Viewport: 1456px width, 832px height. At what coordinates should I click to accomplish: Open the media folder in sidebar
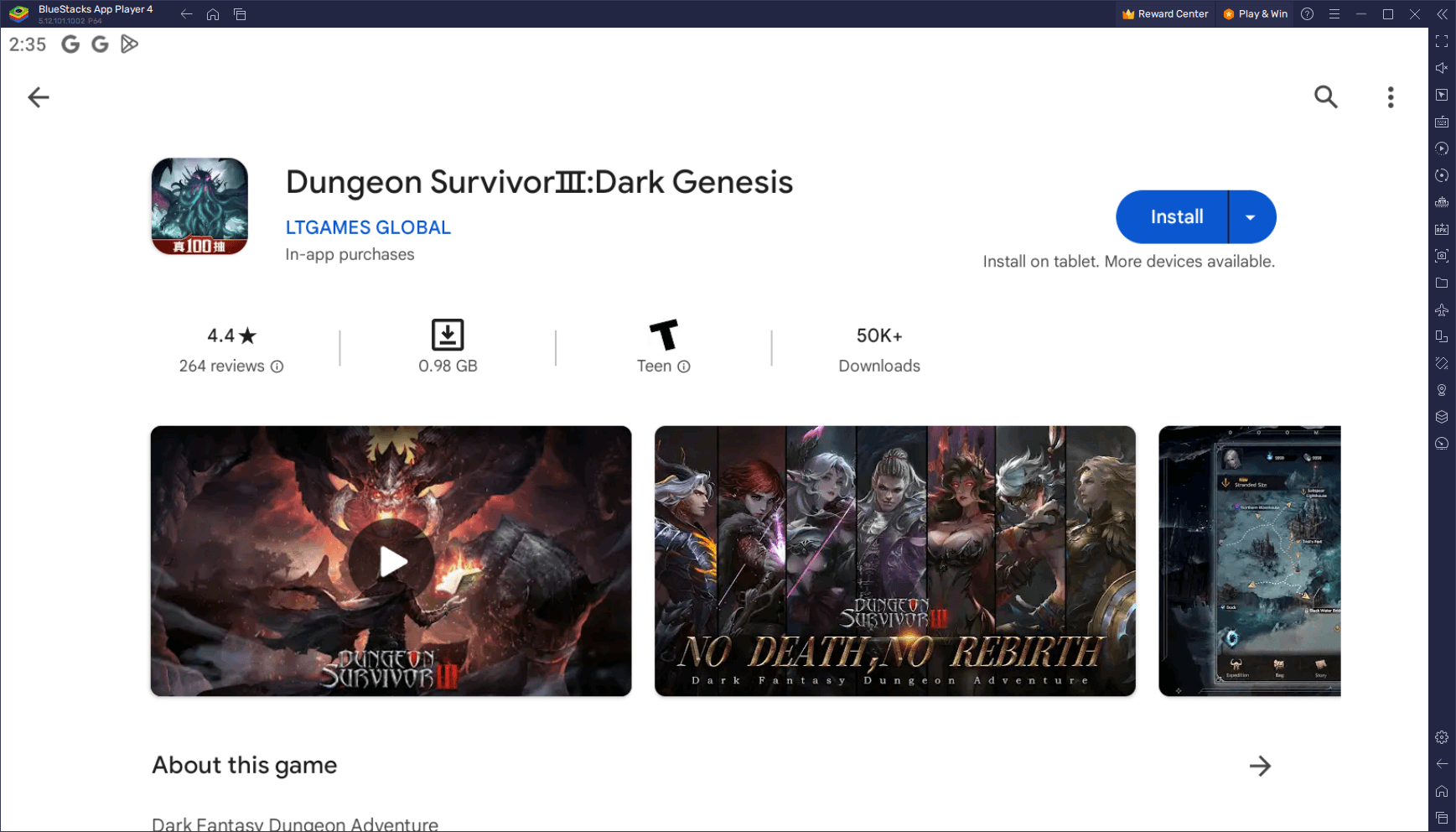point(1442,283)
